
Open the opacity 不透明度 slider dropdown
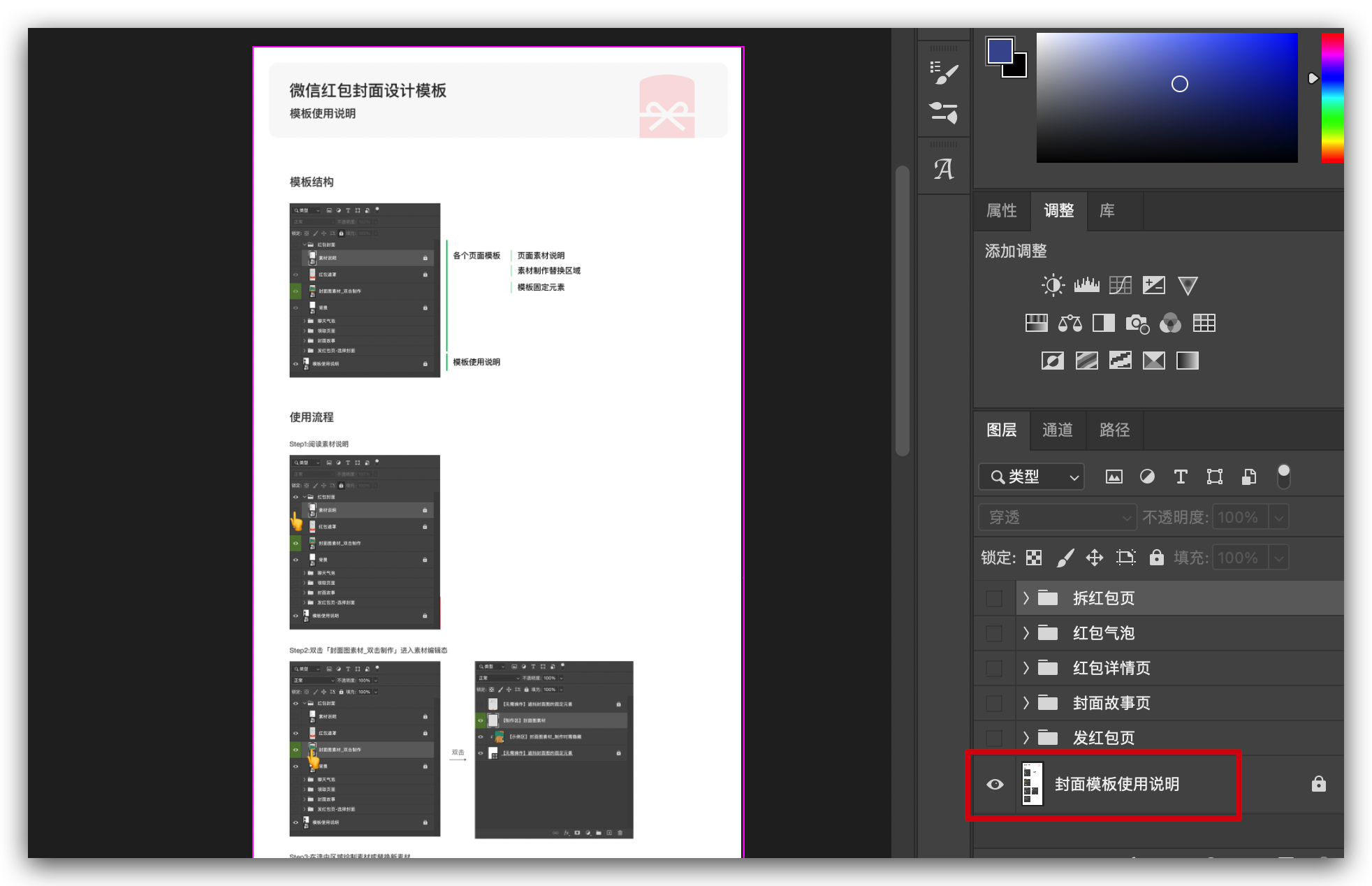(x=1280, y=518)
